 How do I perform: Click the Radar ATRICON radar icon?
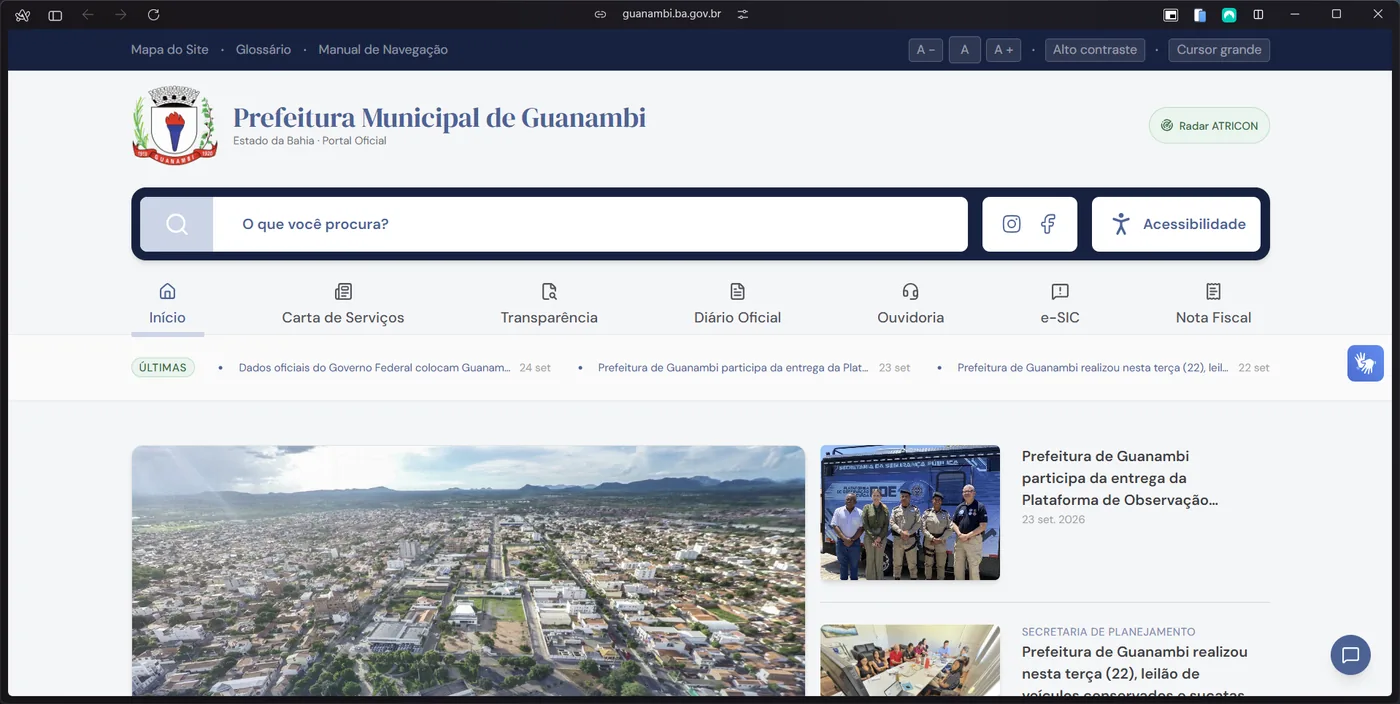tap(1167, 126)
